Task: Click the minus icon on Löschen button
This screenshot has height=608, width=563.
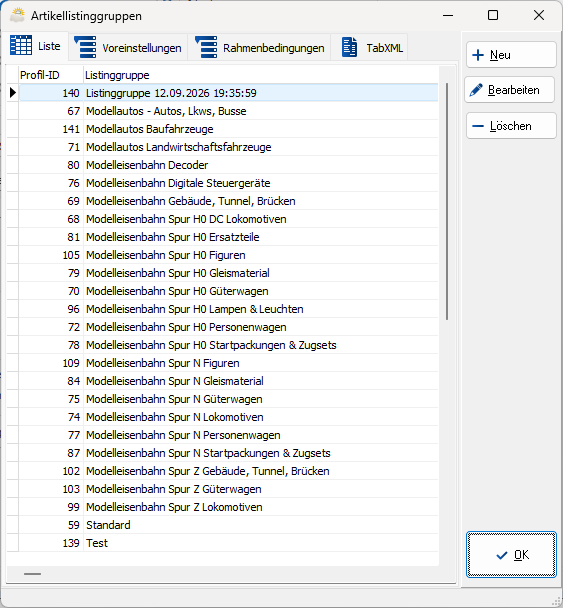Action: click(478, 126)
